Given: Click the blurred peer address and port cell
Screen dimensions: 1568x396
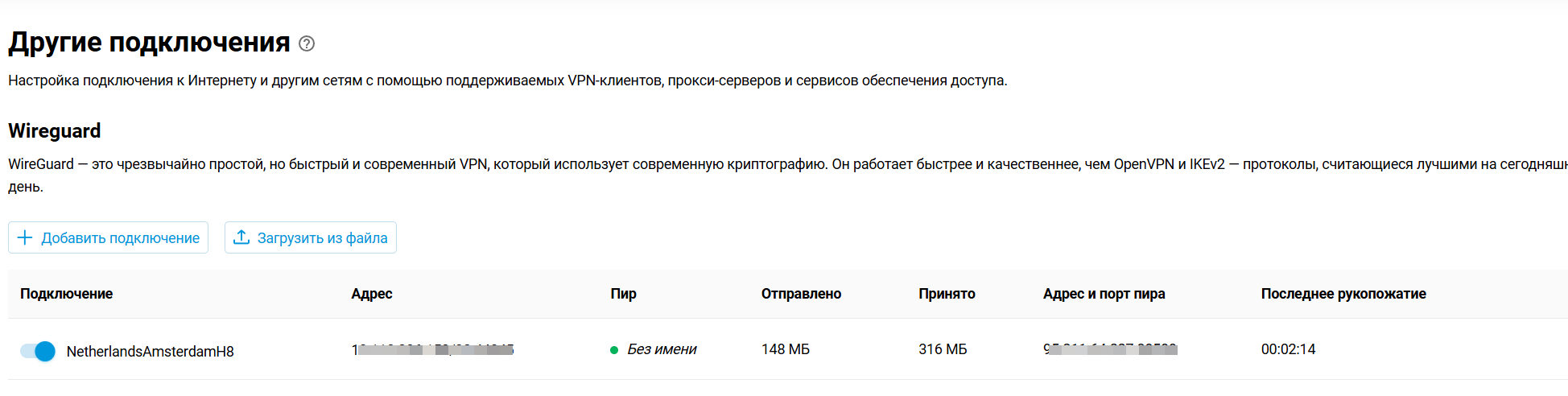Looking at the screenshot, I should [x=1110, y=349].
